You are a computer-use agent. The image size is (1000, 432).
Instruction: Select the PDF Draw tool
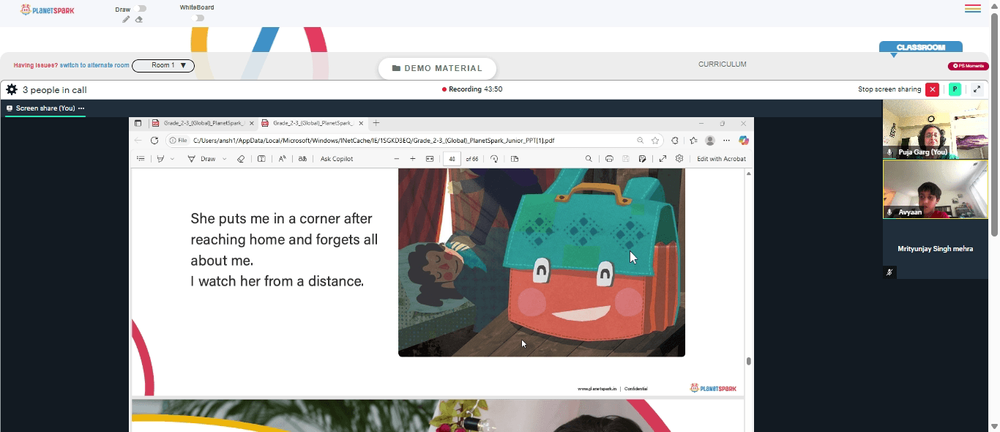(x=202, y=159)
